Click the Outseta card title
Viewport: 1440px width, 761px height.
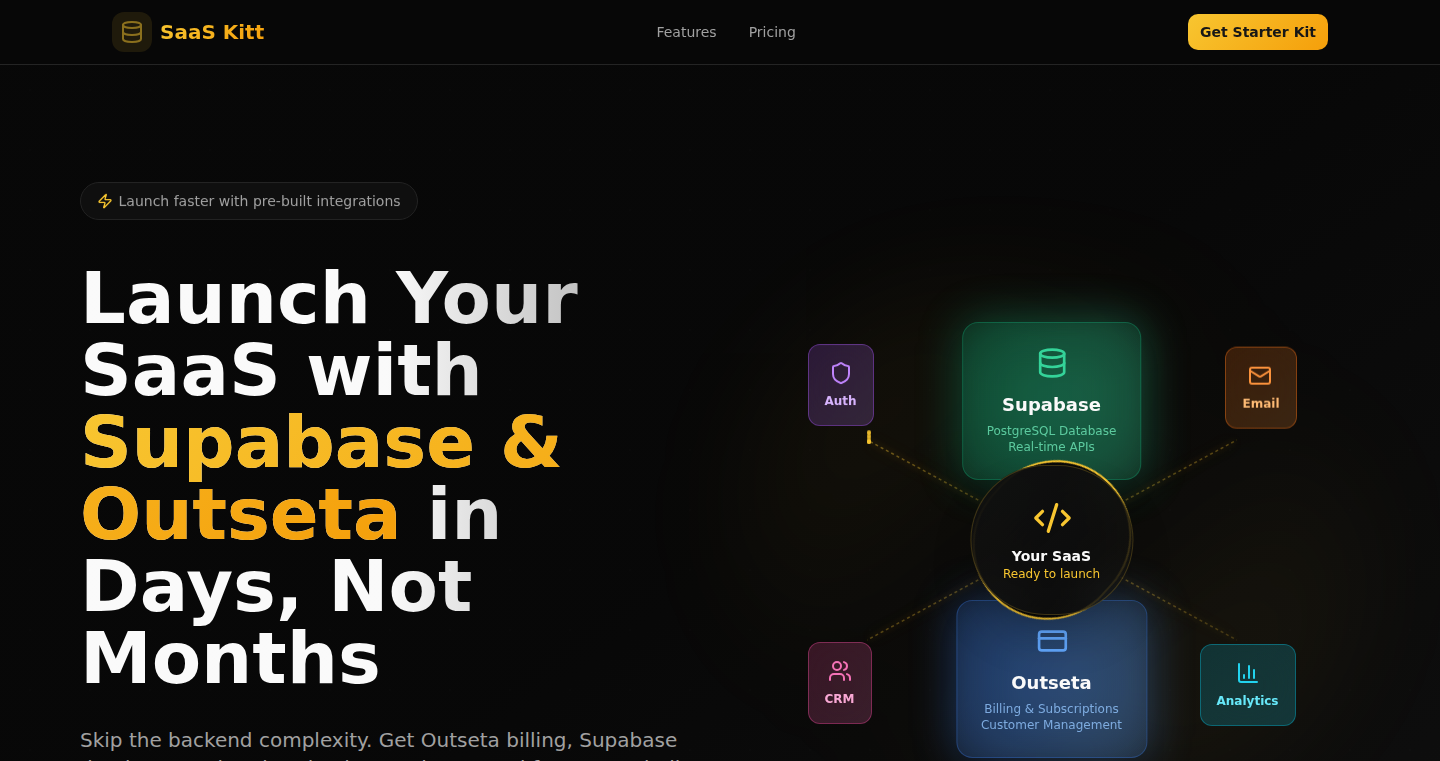pos(1051,683)
